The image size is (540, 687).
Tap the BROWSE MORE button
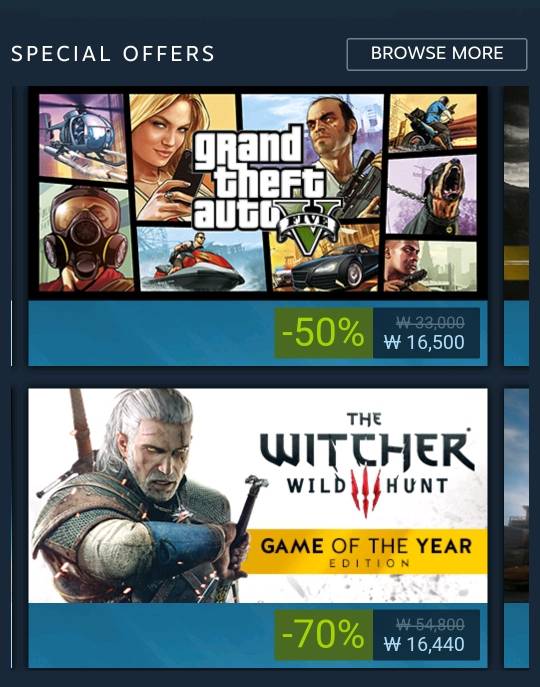coord(437,54)
